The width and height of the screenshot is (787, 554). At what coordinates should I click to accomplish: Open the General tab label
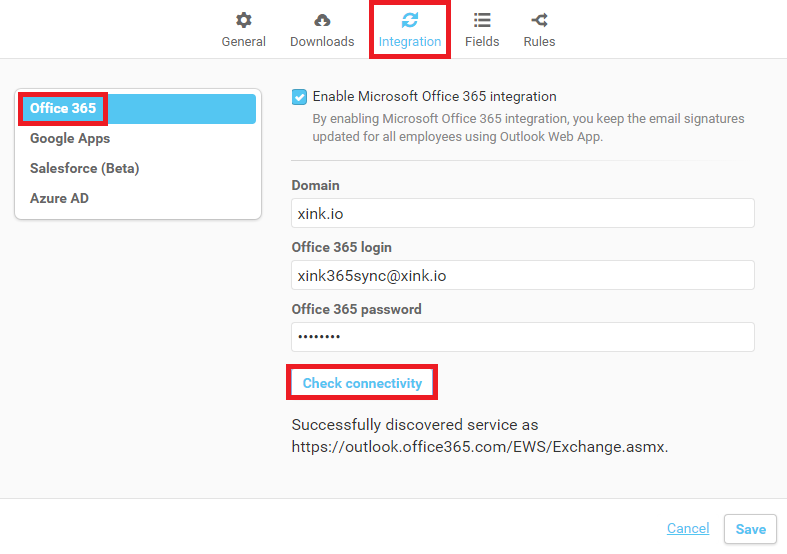click(243, 42)
